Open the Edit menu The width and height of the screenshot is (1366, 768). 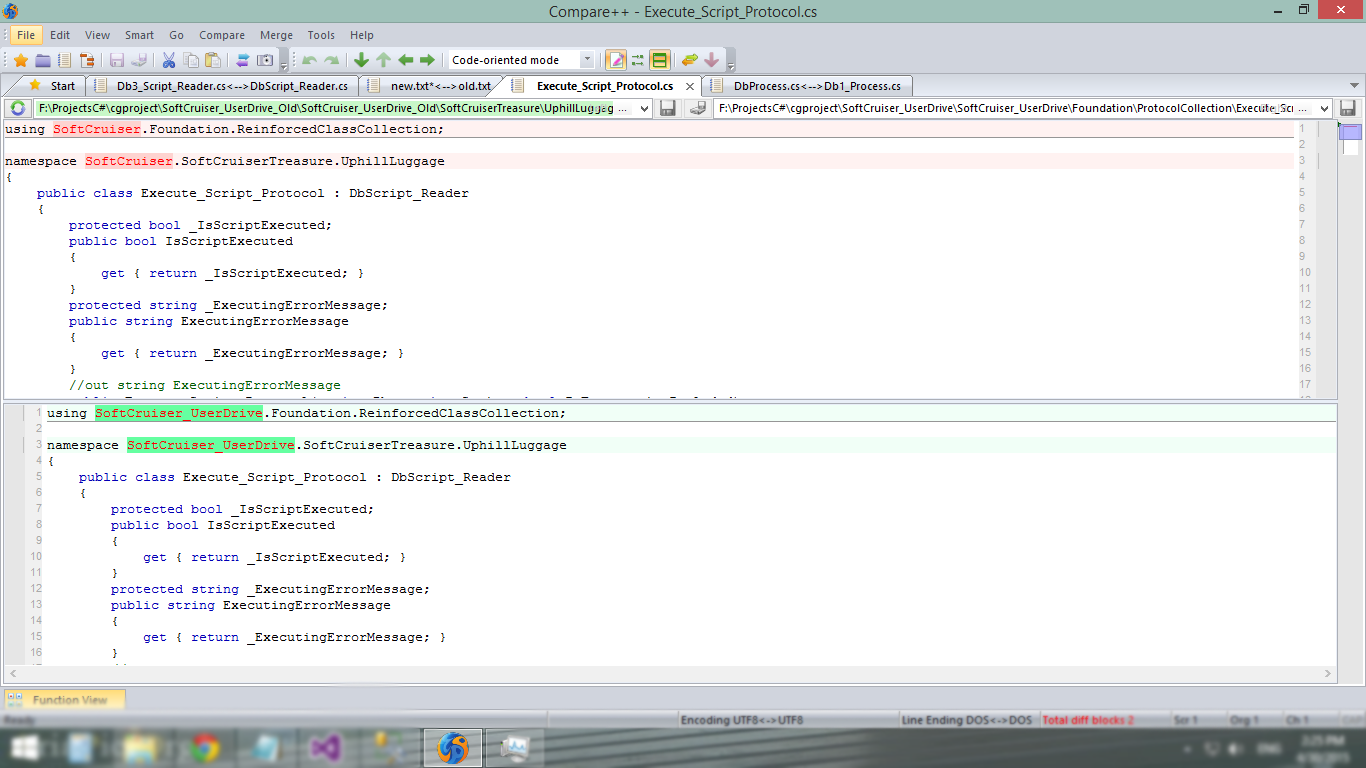(x=60, y=35)
